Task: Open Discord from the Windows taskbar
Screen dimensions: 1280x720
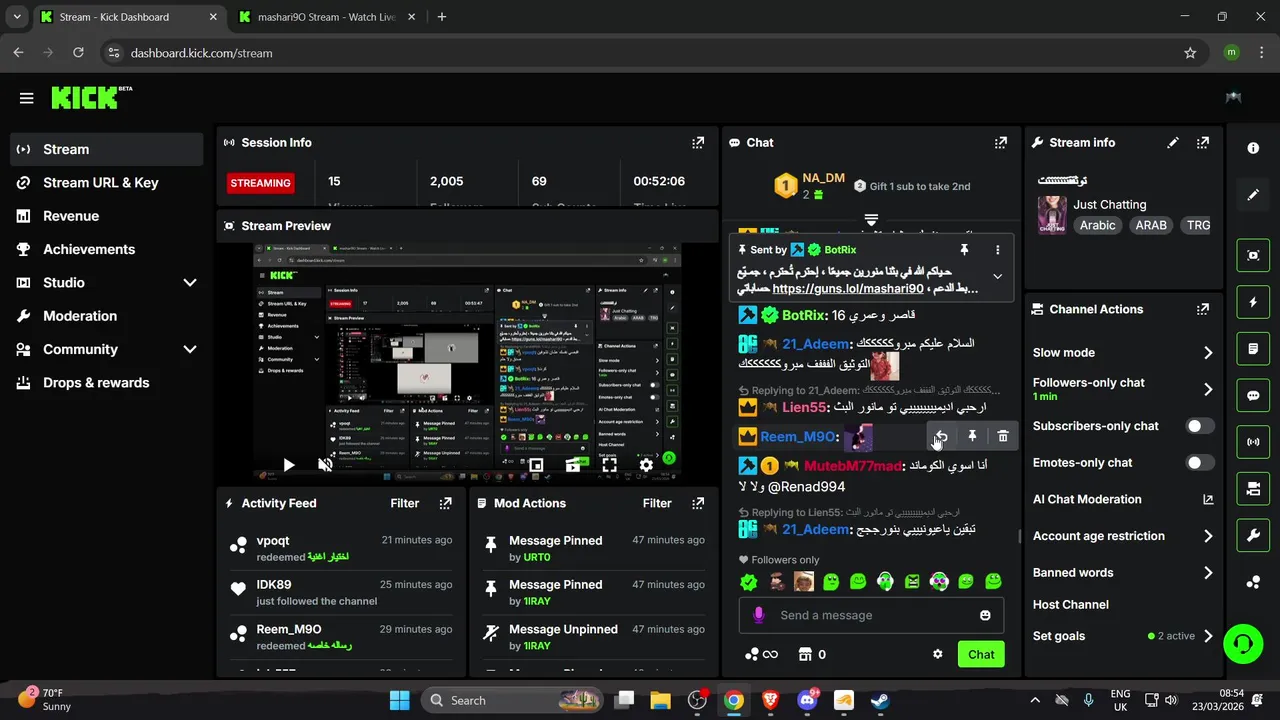Action: (807, 701)
